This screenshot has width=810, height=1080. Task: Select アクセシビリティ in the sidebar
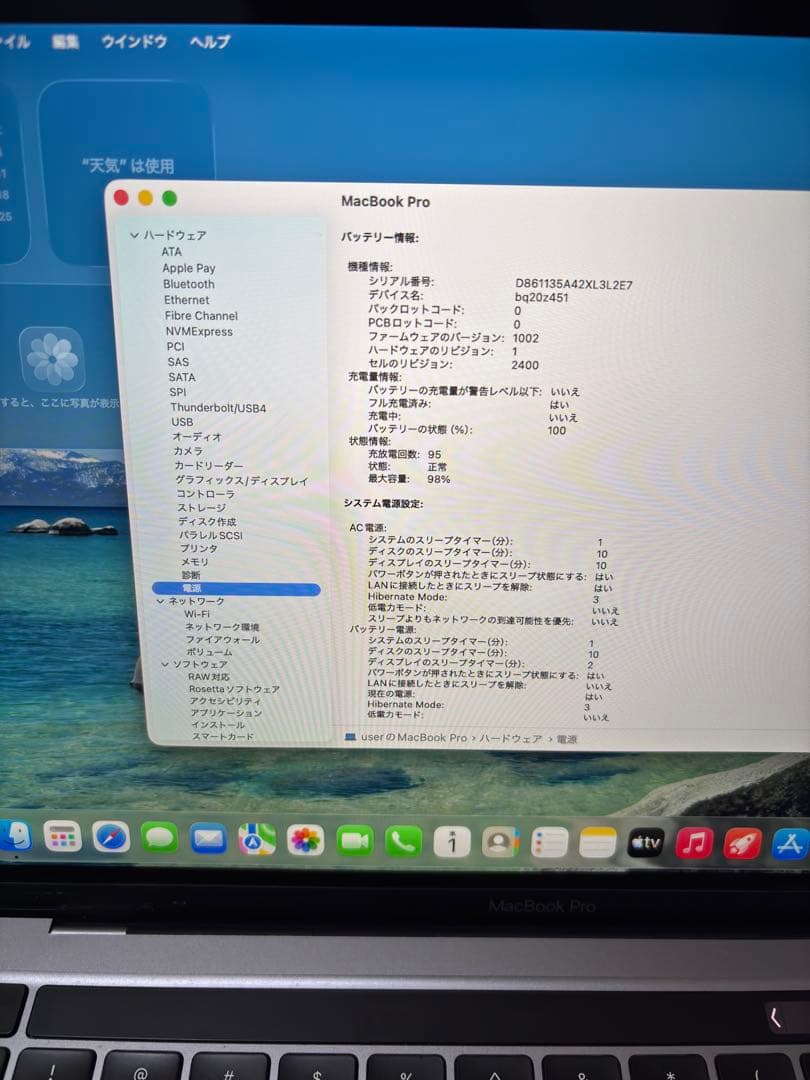tap(226, 701)
